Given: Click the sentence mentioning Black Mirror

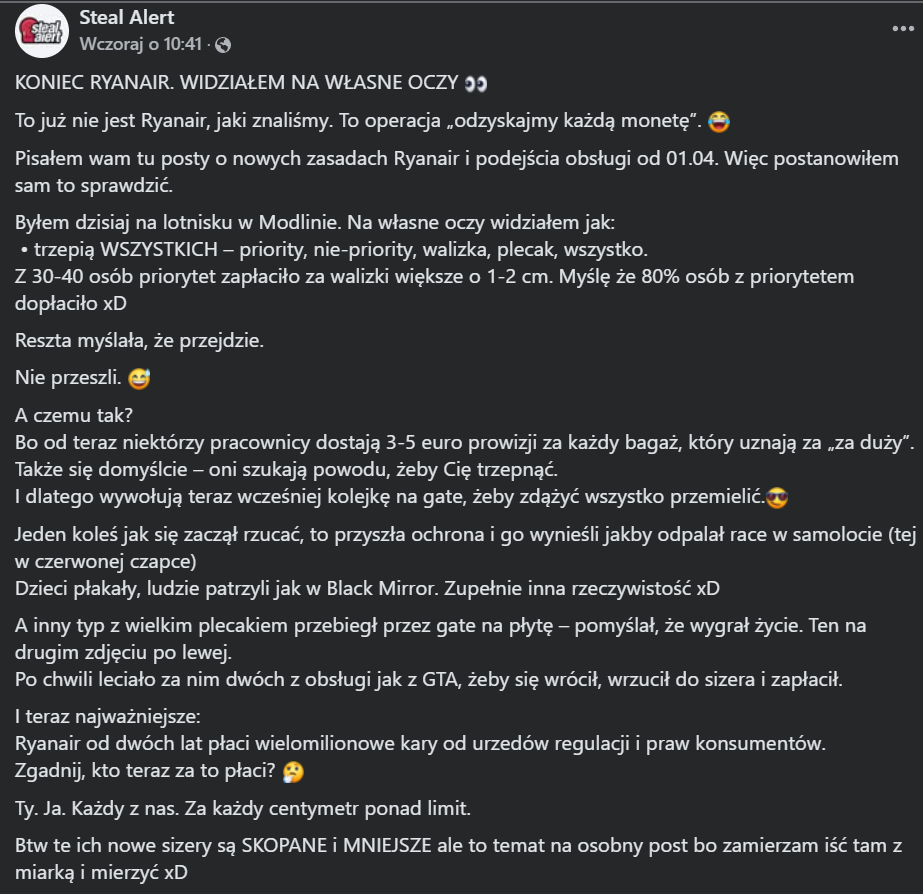Looking at the screenshot, I should [367, 589].
